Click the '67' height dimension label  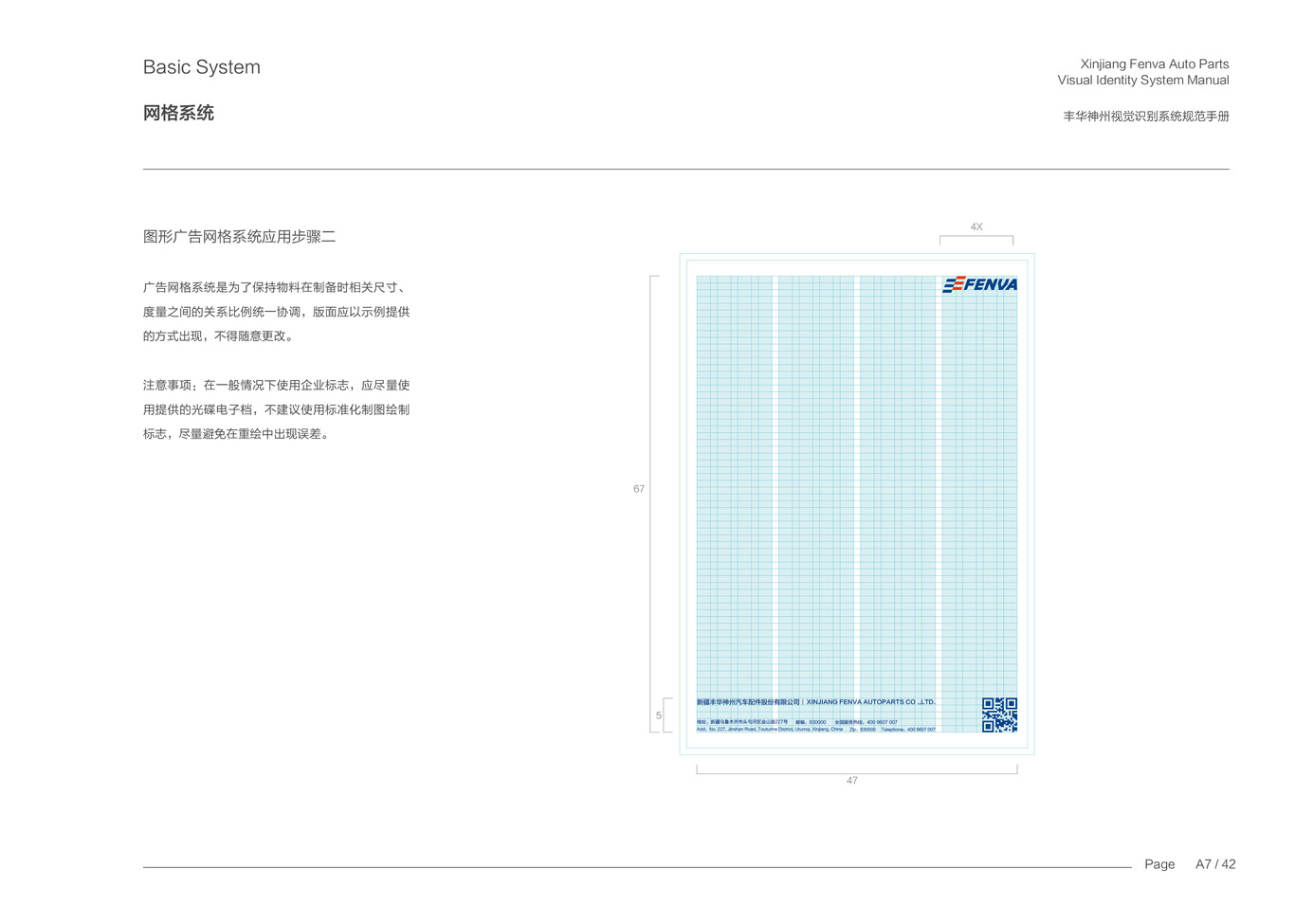[x=639, y=489]
